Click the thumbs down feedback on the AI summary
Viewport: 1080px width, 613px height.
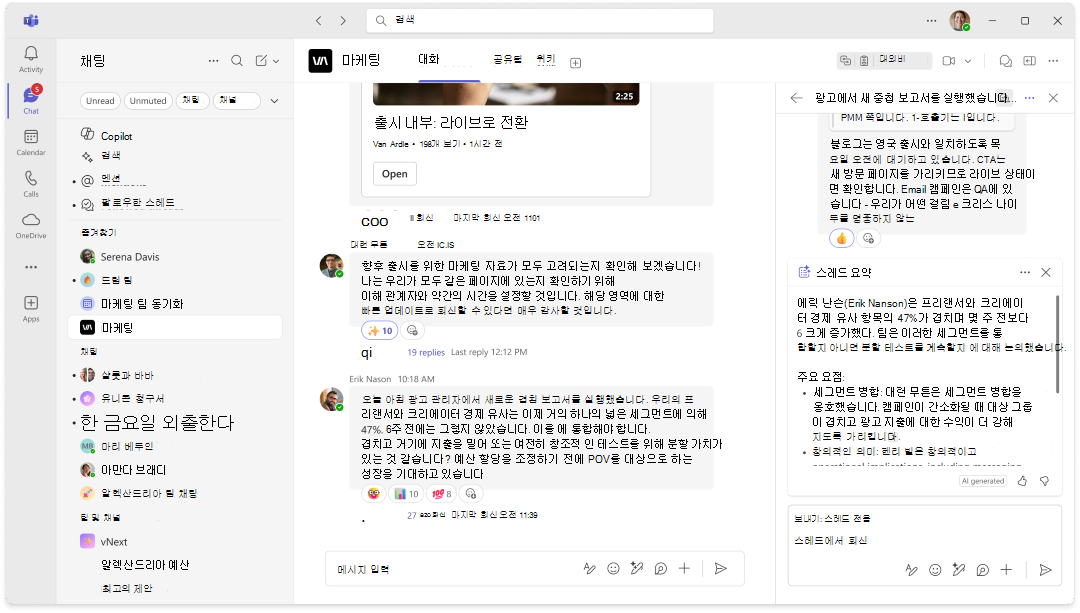coord(1044,481)
